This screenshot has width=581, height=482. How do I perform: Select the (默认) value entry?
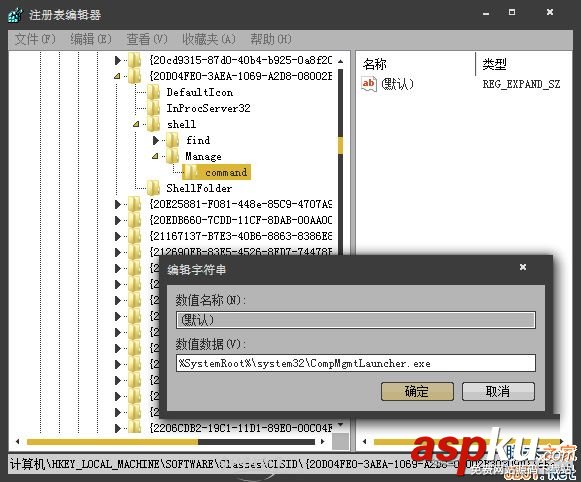pos(397,84)
